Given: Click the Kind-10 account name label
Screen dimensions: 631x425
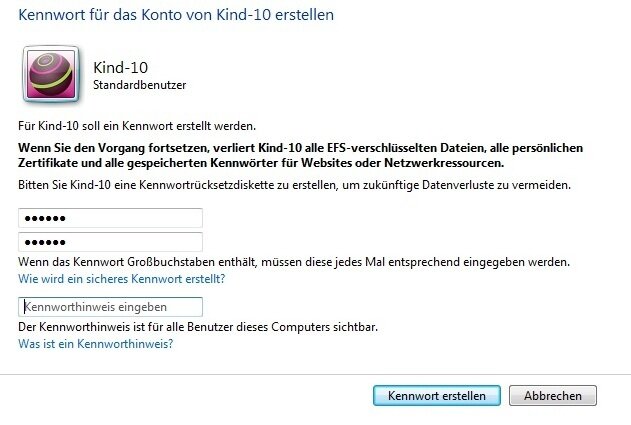Looking at the screenshot, I should (114, 68).
